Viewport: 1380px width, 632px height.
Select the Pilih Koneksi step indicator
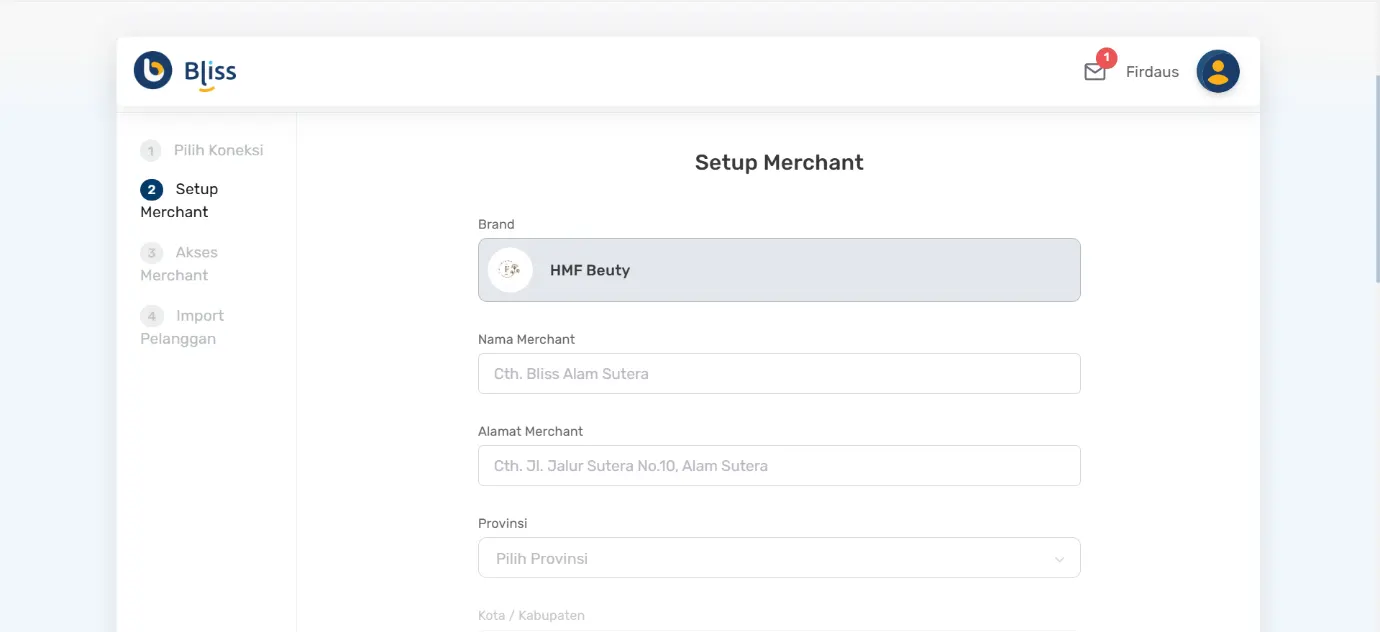click(x=203, y=150)
